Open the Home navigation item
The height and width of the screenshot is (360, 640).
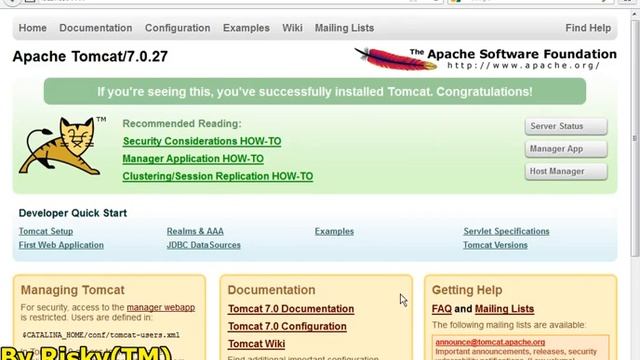33,28
